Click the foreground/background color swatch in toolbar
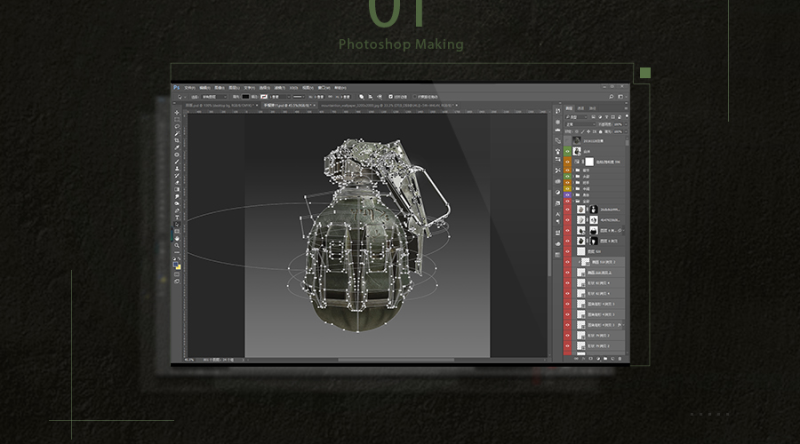Image resolution: width=800 pixels, height=444 pixels. (x=177, y=265)
